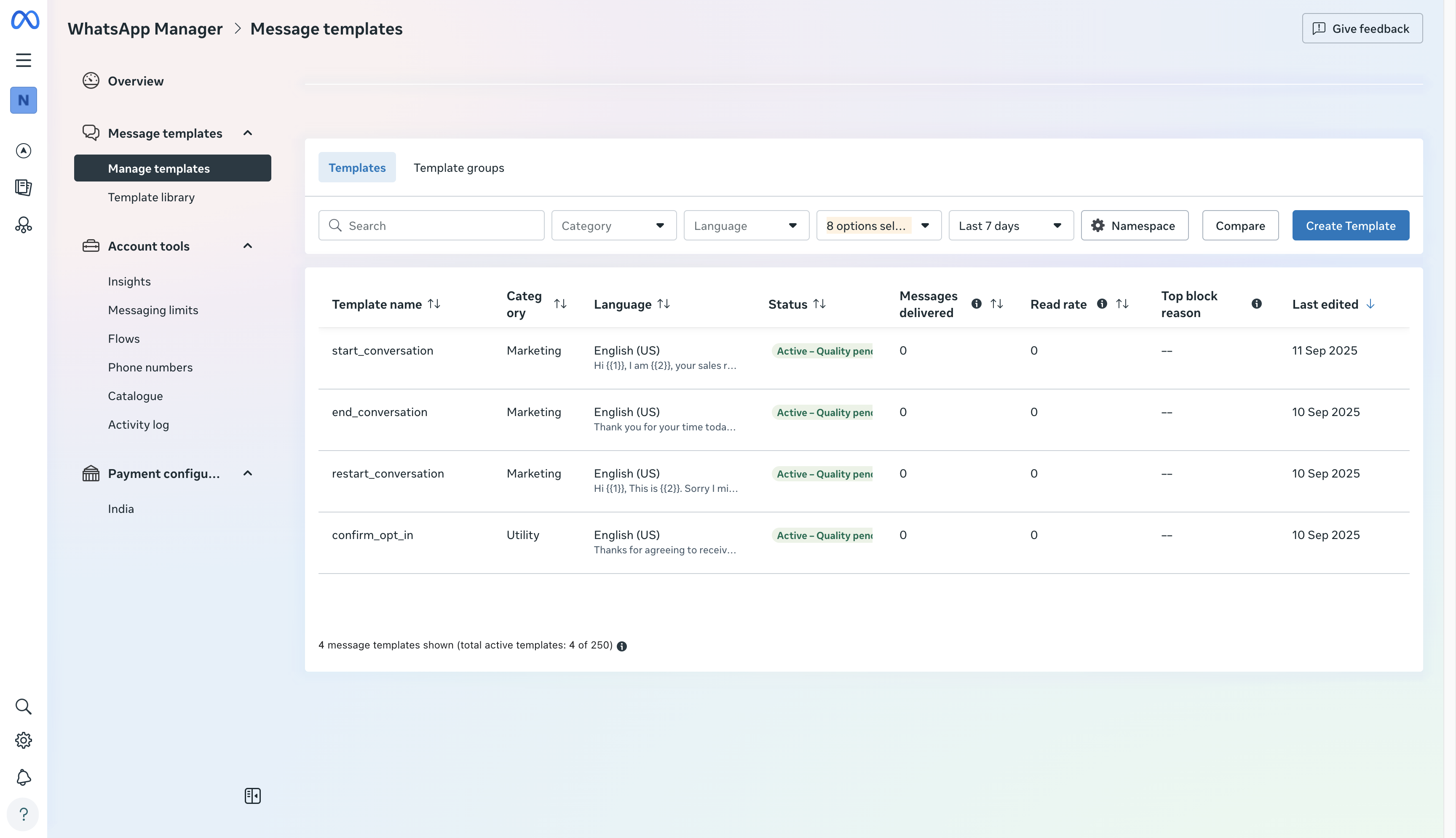This screenshot has height=838, width=1456.
Task: Click the help question mark icon
Action: 24,814
